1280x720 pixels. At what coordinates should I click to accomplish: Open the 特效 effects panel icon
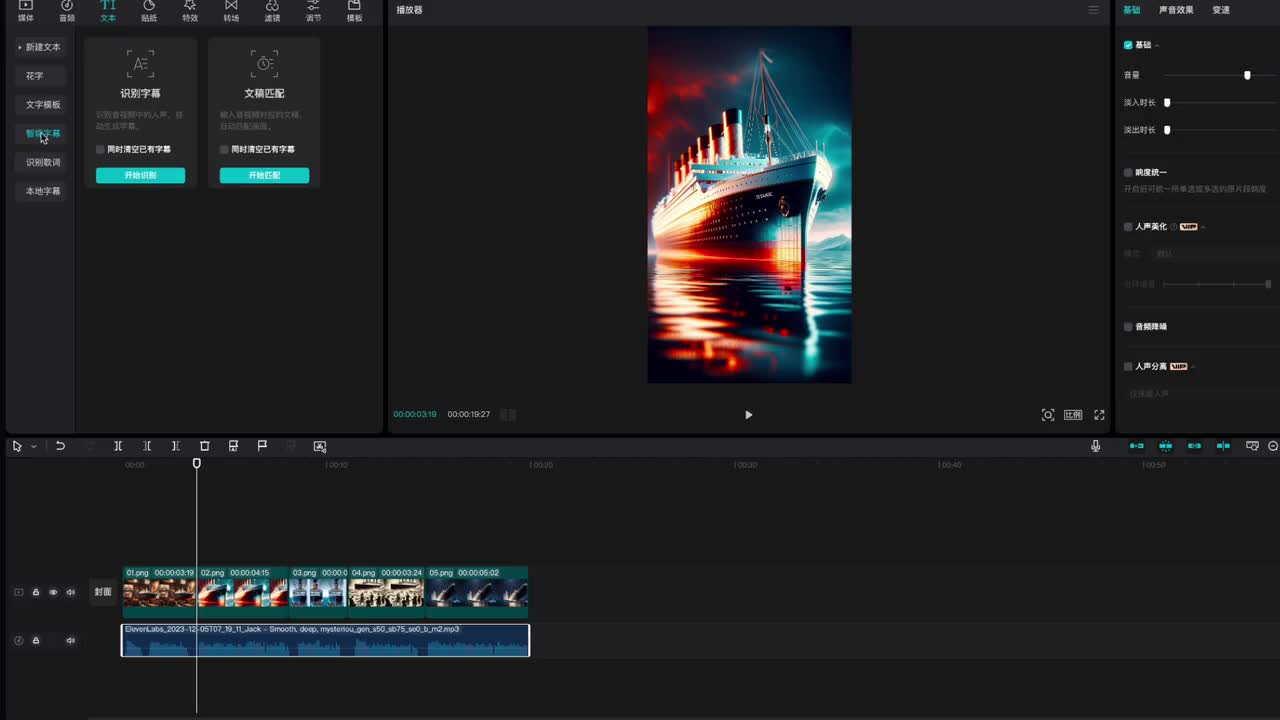tap(190, 11)
